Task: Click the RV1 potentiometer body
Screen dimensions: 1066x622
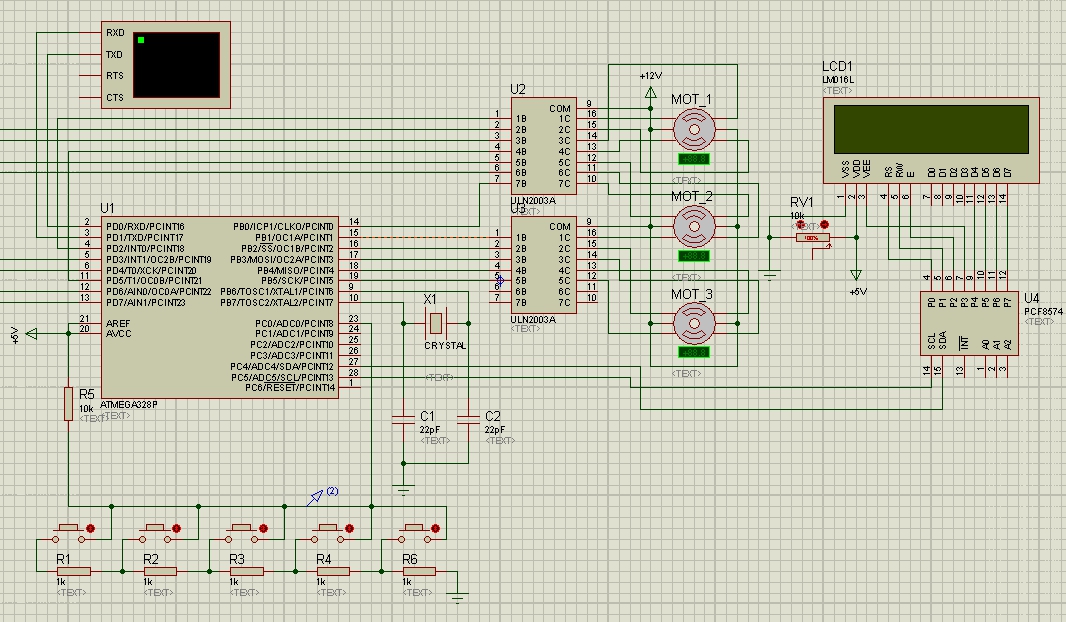Action: pyautogui.click(x=811, y=238)
